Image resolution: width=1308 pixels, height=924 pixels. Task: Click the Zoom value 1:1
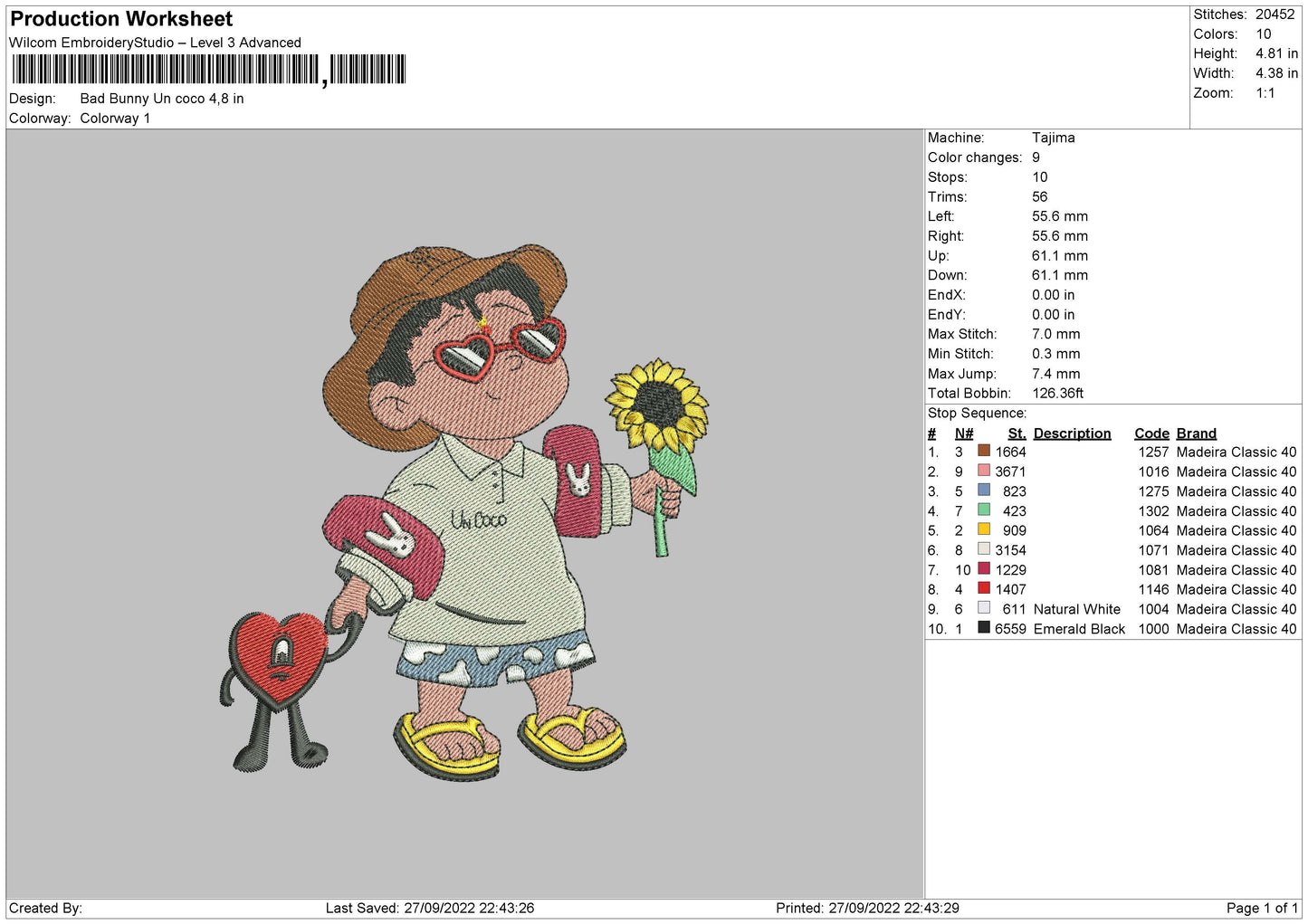pos(1265,93)
